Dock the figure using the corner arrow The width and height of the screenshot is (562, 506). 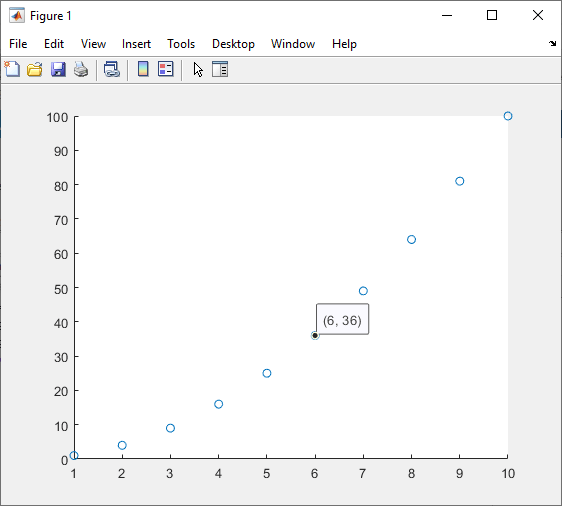[x=552, y=43]
